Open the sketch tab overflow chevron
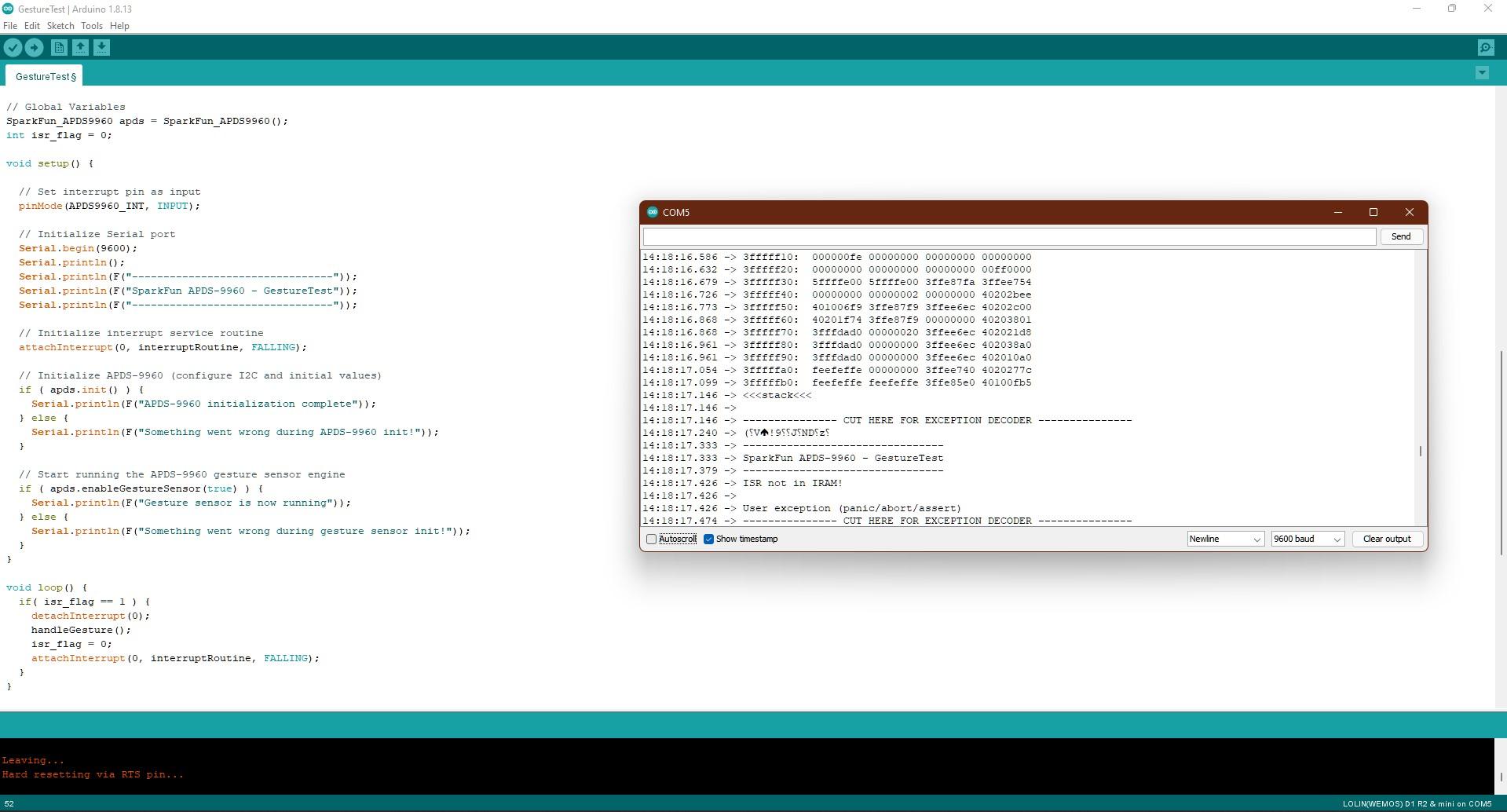 tap(1481, 72)
